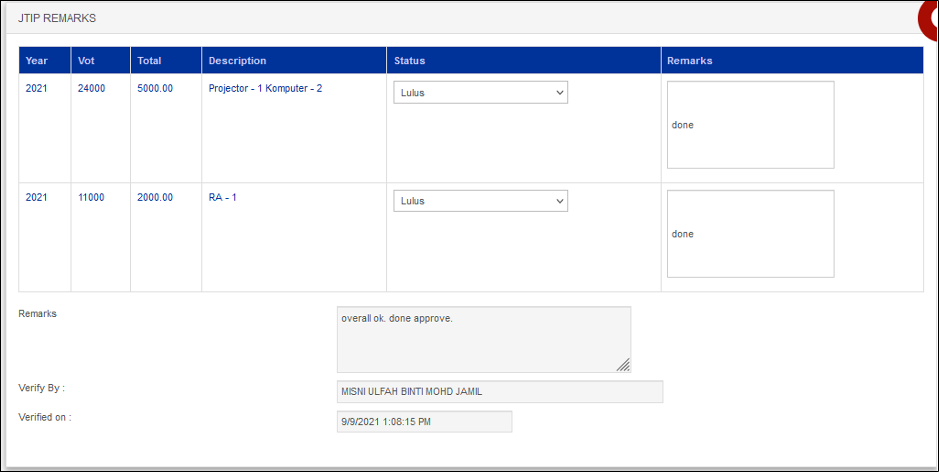This screenshot has height=472, width=940.
Task: Click the Total column header
Action: [x=149, y=61]
